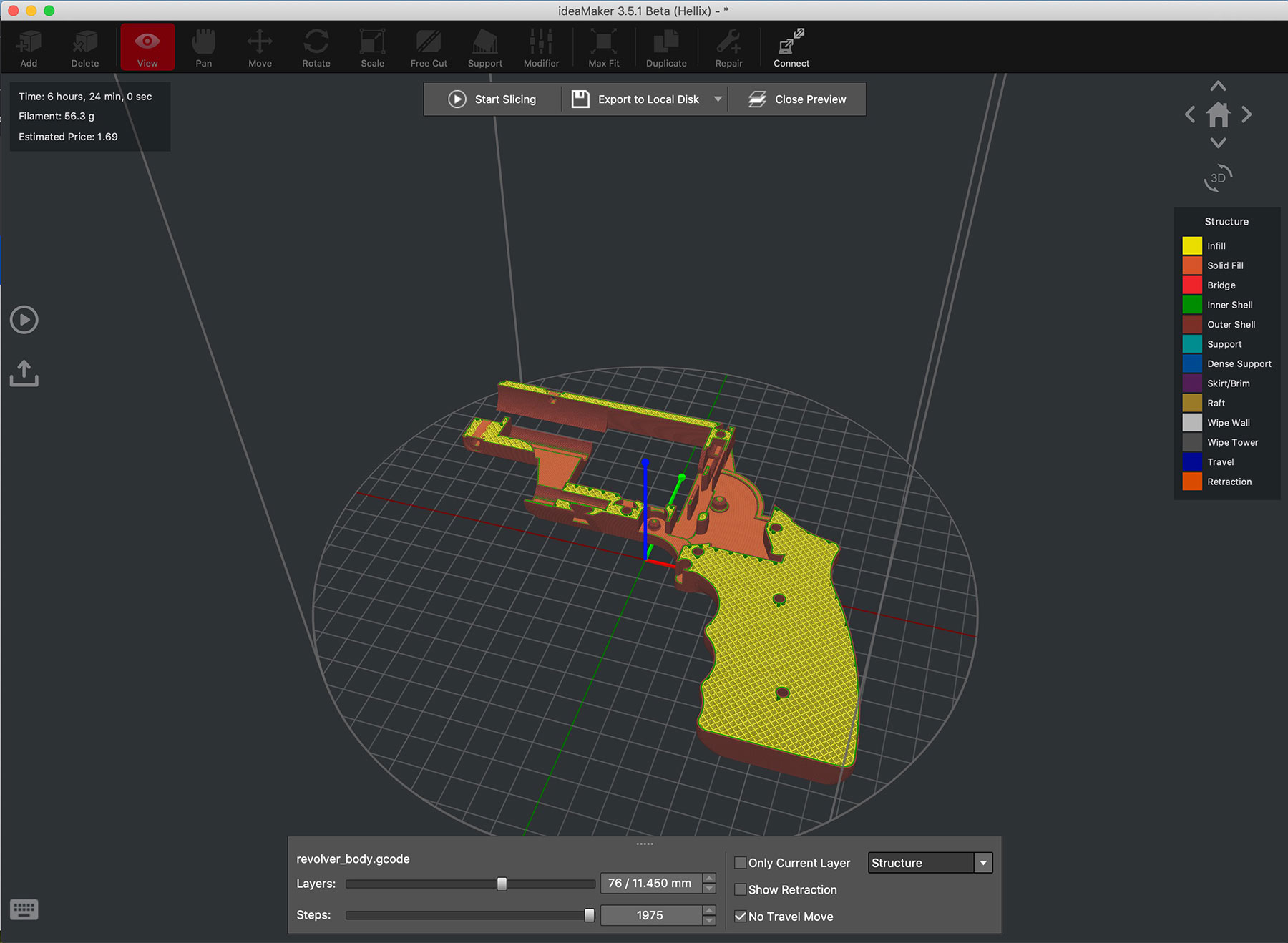Rotate view with the up arrow icon
Screen dimensions: 1288x943
[1218, 87]
